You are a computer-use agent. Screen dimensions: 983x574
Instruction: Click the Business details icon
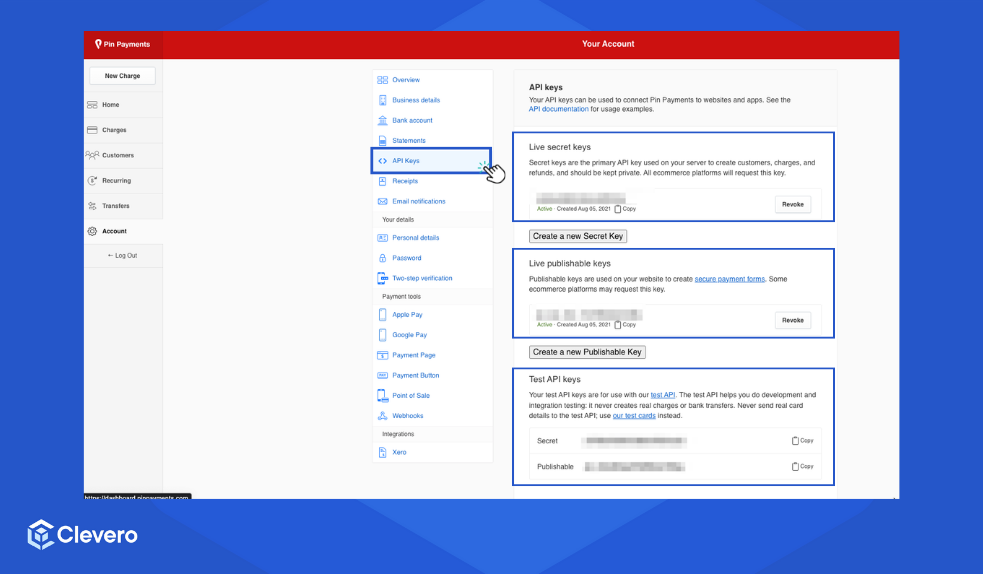[x=382, y=100]
